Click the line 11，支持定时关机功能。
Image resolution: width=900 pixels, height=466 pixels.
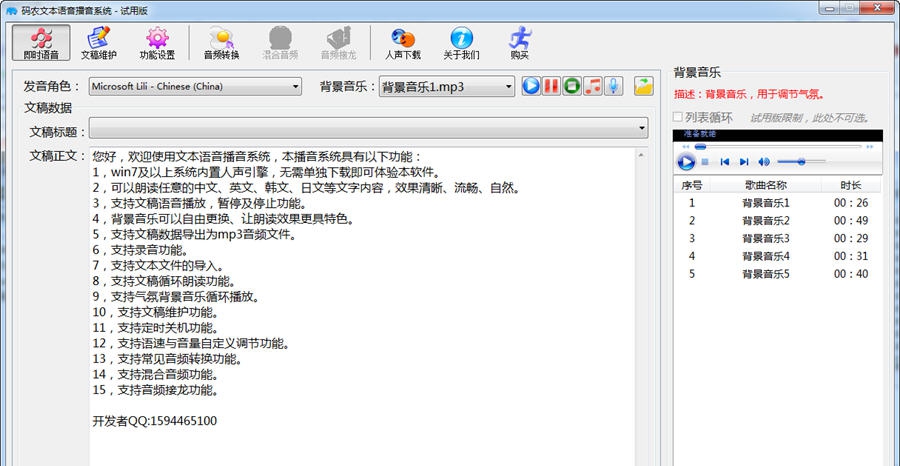point(155,328)
